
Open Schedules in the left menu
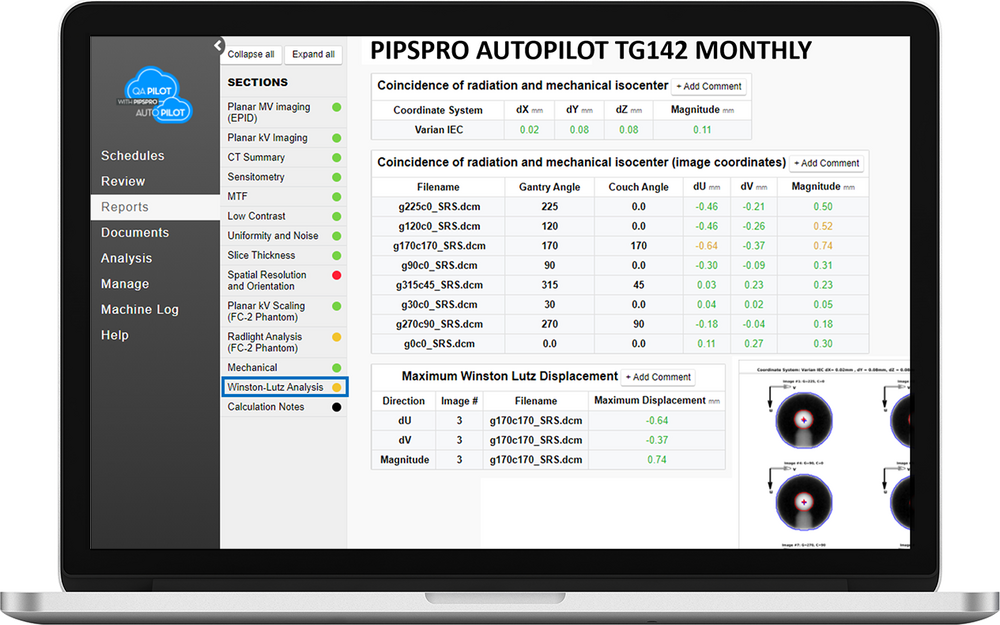133,156
